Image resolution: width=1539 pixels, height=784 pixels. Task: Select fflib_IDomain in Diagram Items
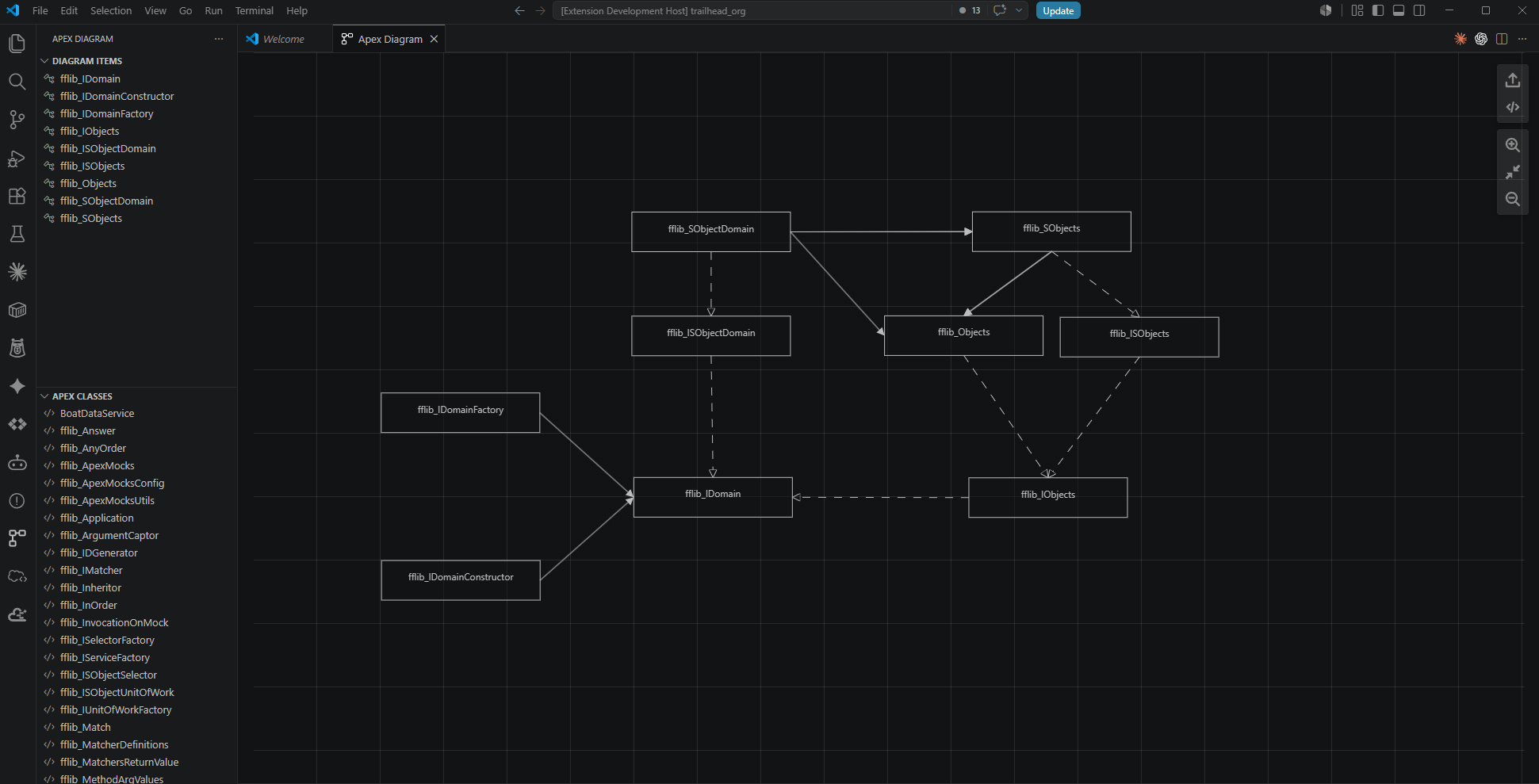coord(90,78)
